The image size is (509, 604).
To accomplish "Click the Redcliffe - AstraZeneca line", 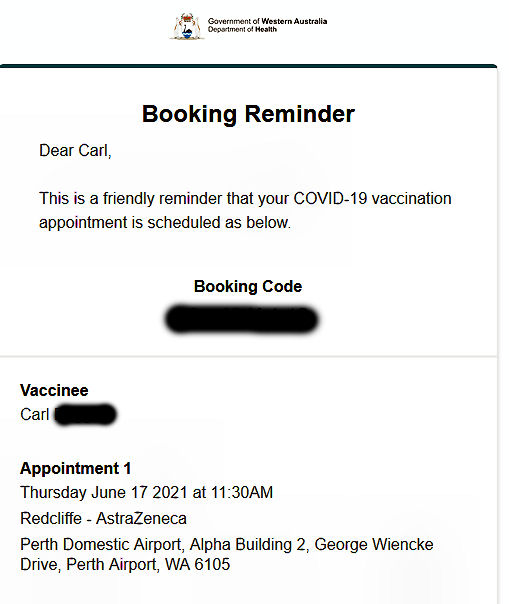I will point(103,518).
